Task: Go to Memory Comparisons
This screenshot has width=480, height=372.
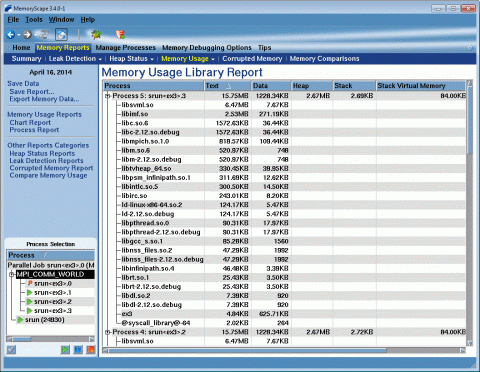Action: (x=324, y=59)
